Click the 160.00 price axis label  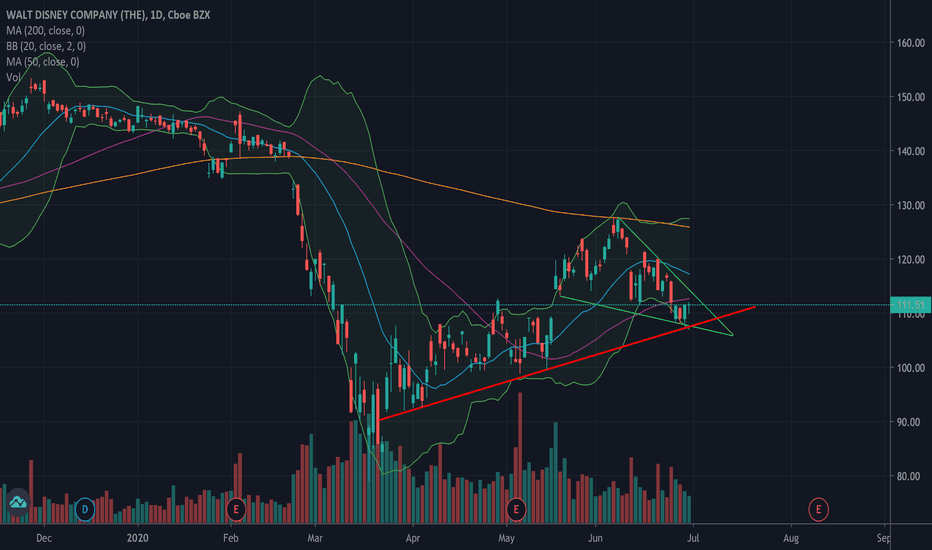[x=911, y=43]
